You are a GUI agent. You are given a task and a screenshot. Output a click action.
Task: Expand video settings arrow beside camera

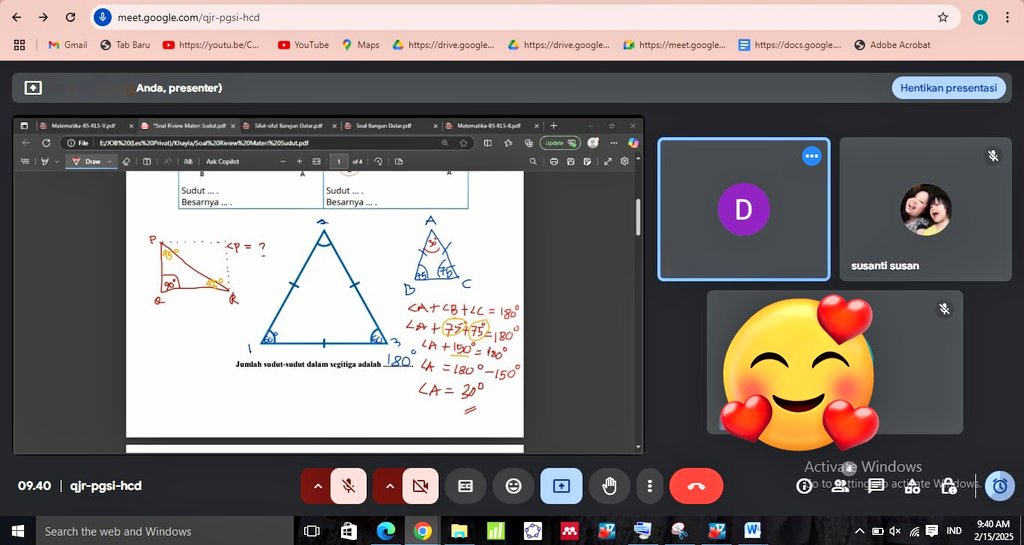pos(390,486)
